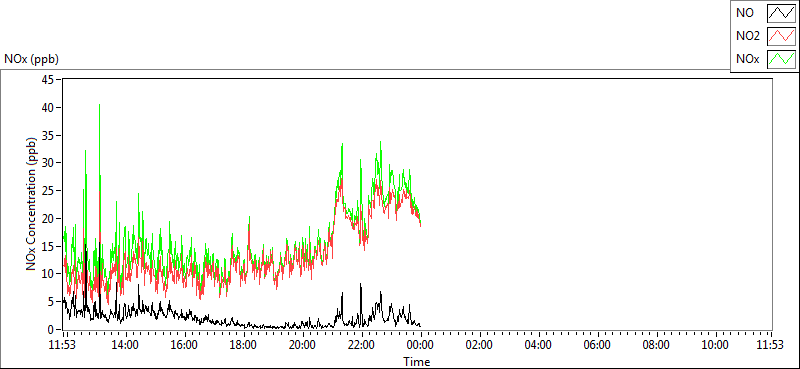Click the 40 ppb NOx peak spike
The height and width of the screenshot is (369, 800).
coord(99,106)
